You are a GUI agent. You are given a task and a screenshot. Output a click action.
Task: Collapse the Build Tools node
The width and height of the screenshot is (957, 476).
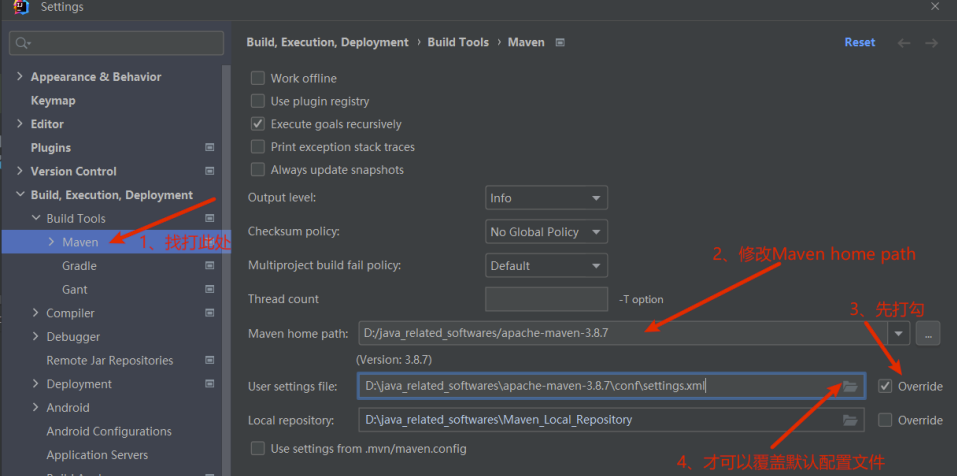pyautogui.click(x=35, y=218)
